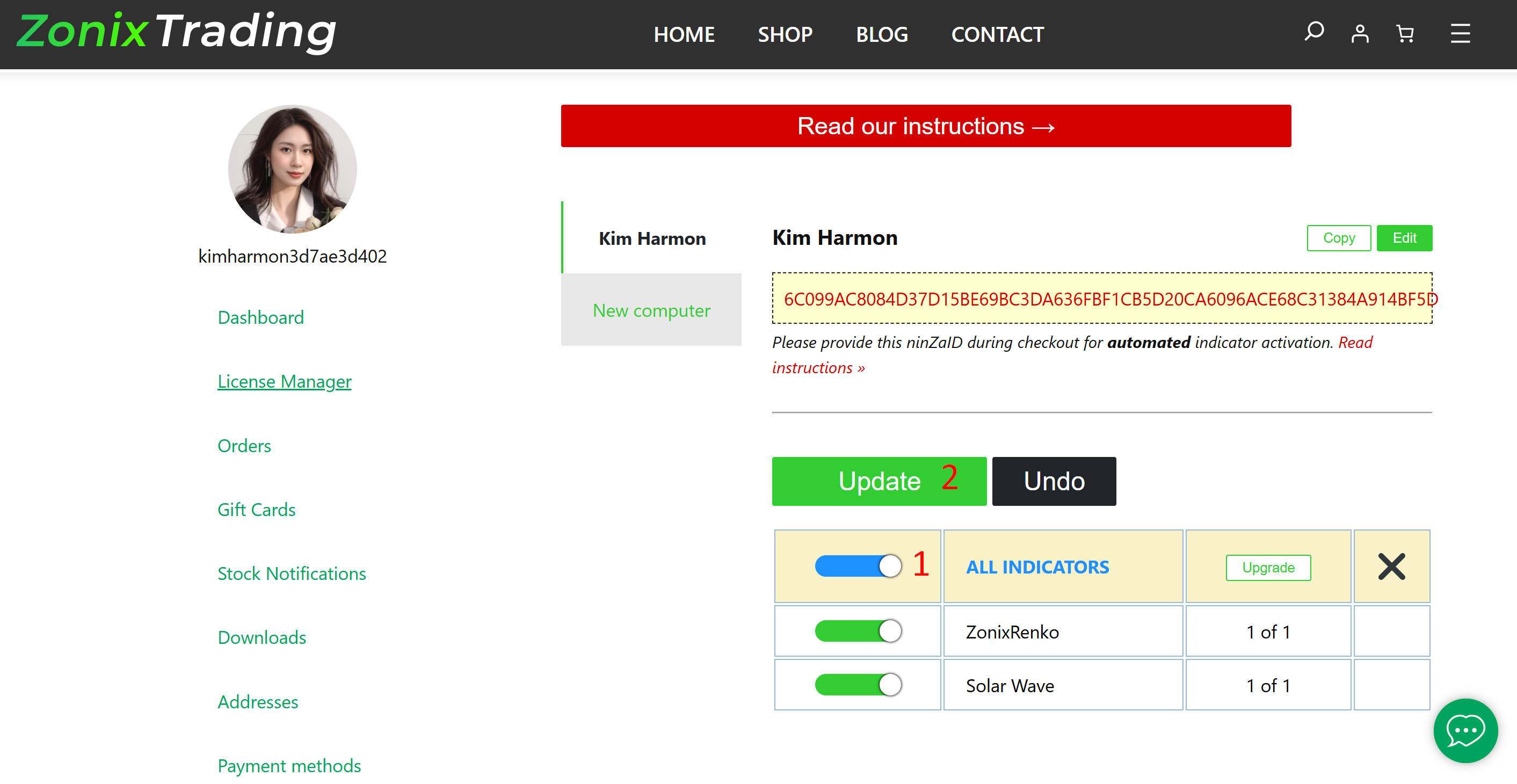Toggle the ZonixRenko switch off
1517x784 pixels.
point(858,631)
